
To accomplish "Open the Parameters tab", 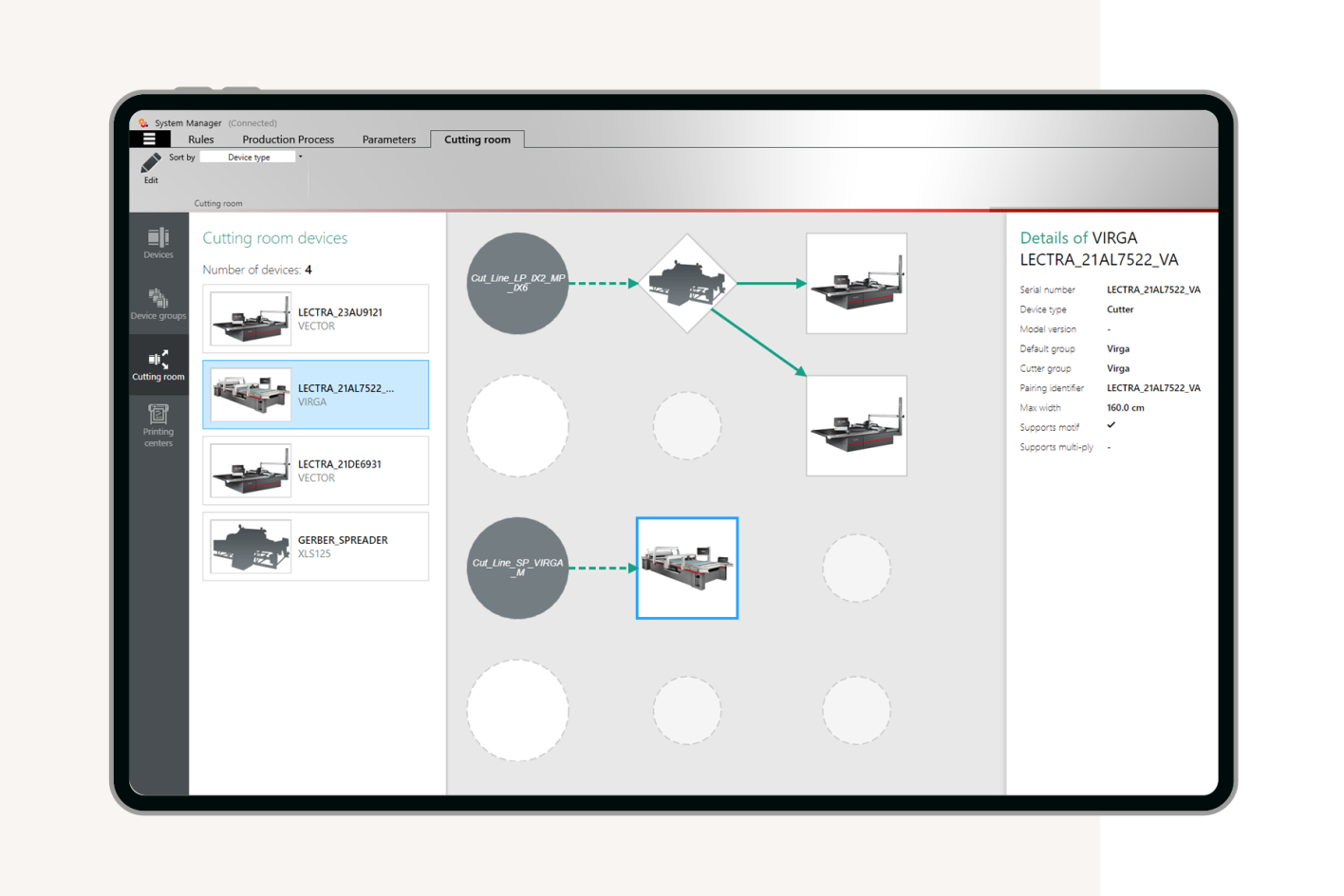I will (x=389, y=140).
